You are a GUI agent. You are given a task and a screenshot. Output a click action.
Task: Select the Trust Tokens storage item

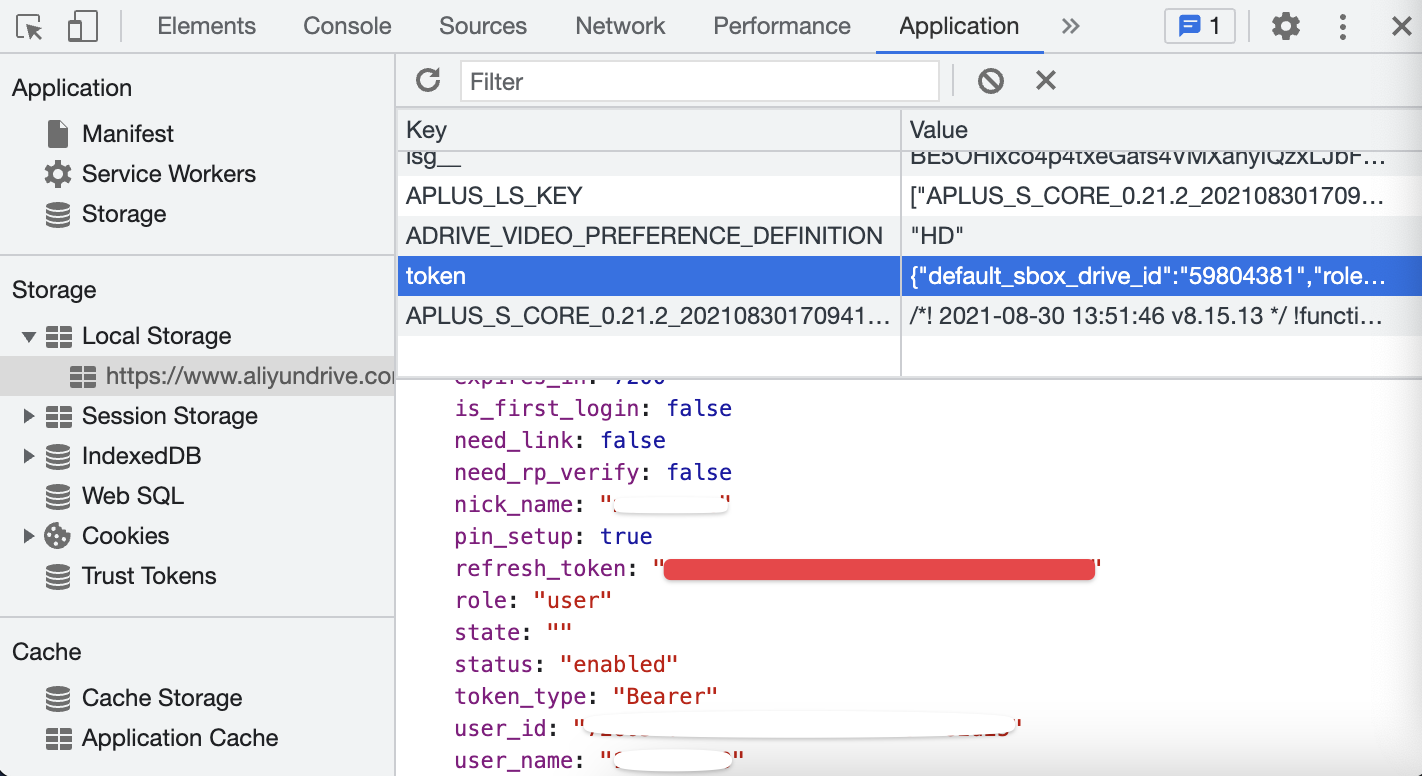pyautogui.click(x=147, y=575)
